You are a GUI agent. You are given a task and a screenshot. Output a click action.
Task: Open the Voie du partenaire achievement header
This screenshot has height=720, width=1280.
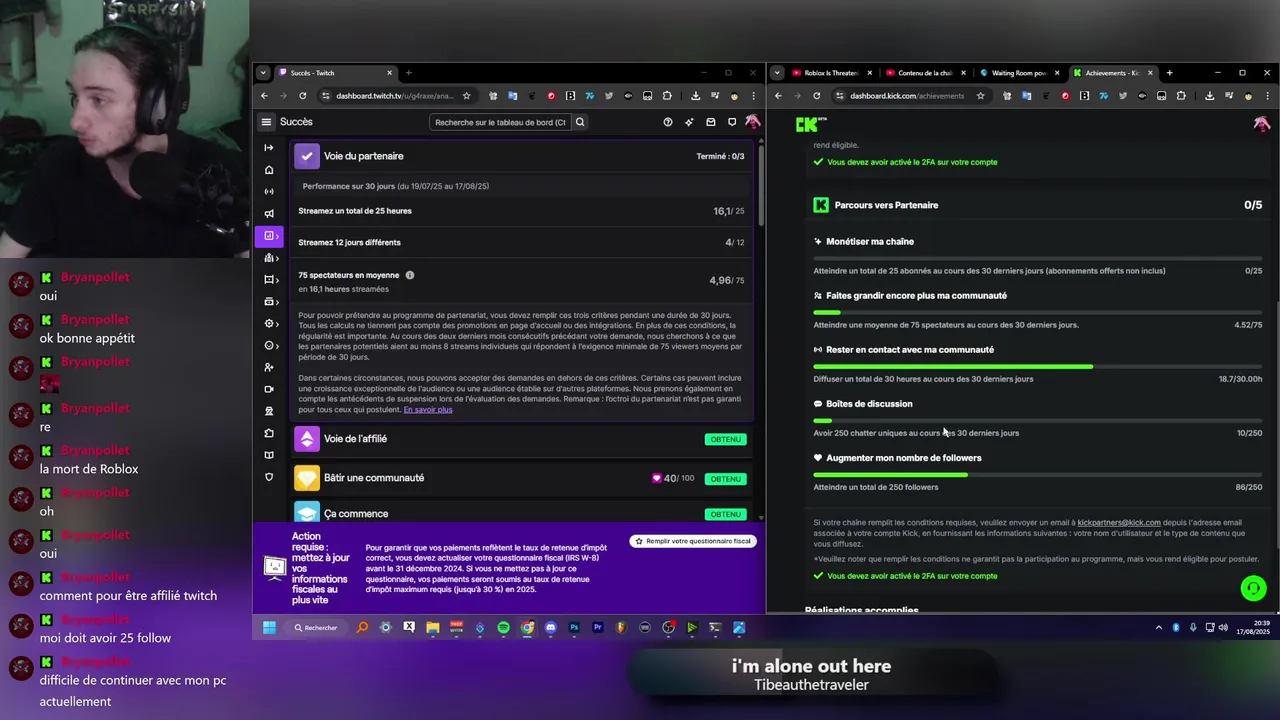coord(521,156)
